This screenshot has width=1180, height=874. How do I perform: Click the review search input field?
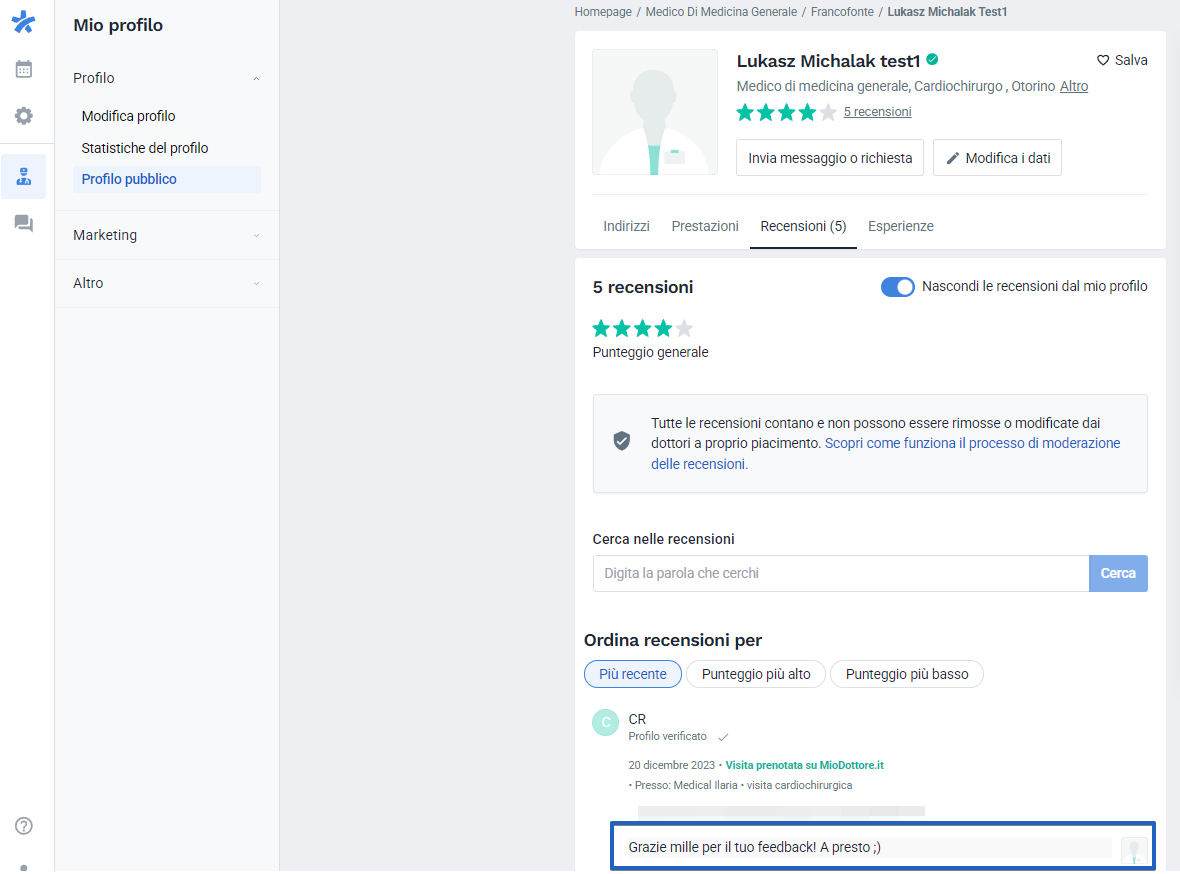[x=841, y=574]
